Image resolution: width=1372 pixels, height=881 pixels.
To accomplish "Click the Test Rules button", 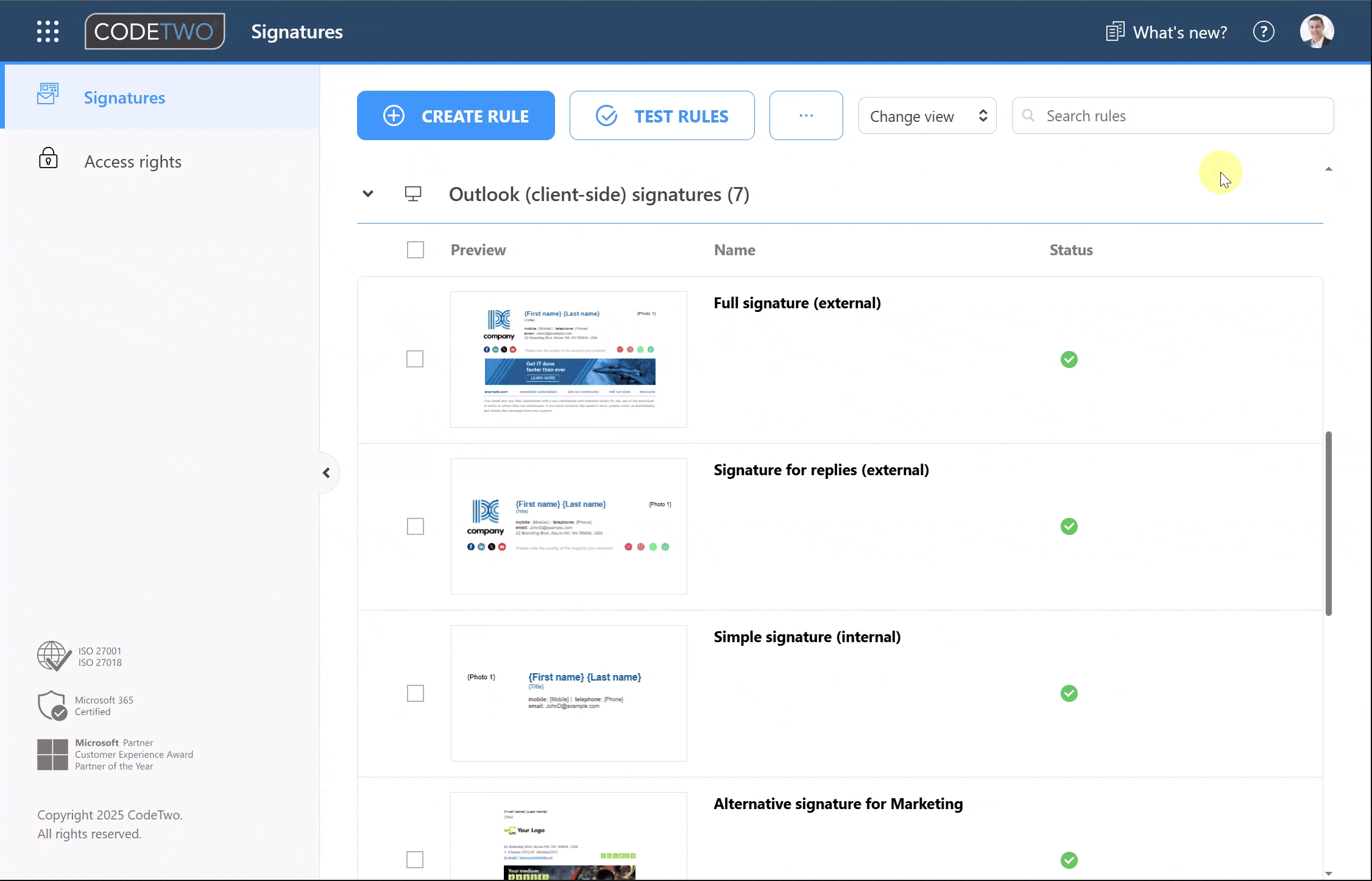I will pyautogui.click(x=662, y=116).
